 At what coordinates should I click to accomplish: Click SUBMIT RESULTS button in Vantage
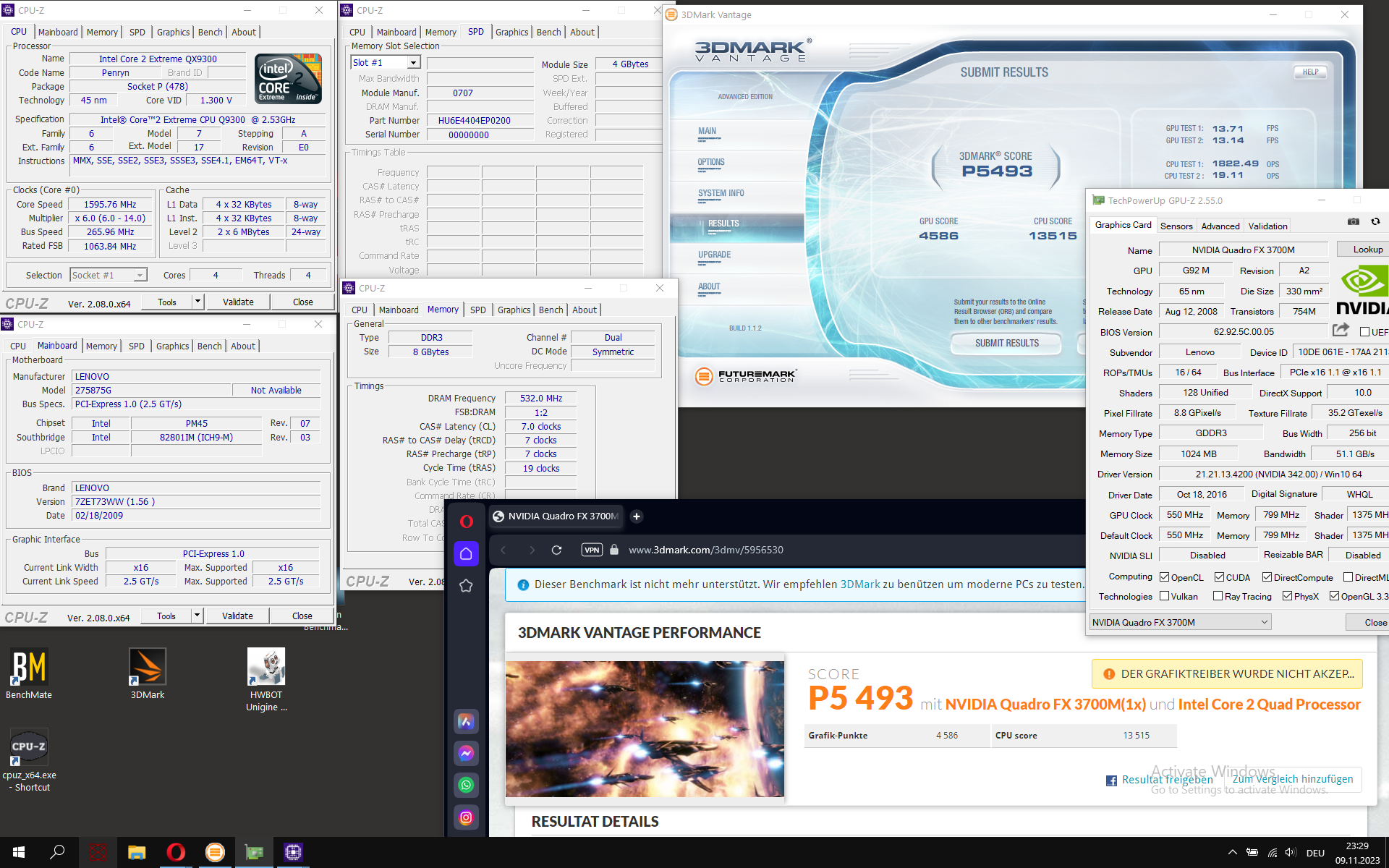click(1006, 343)
